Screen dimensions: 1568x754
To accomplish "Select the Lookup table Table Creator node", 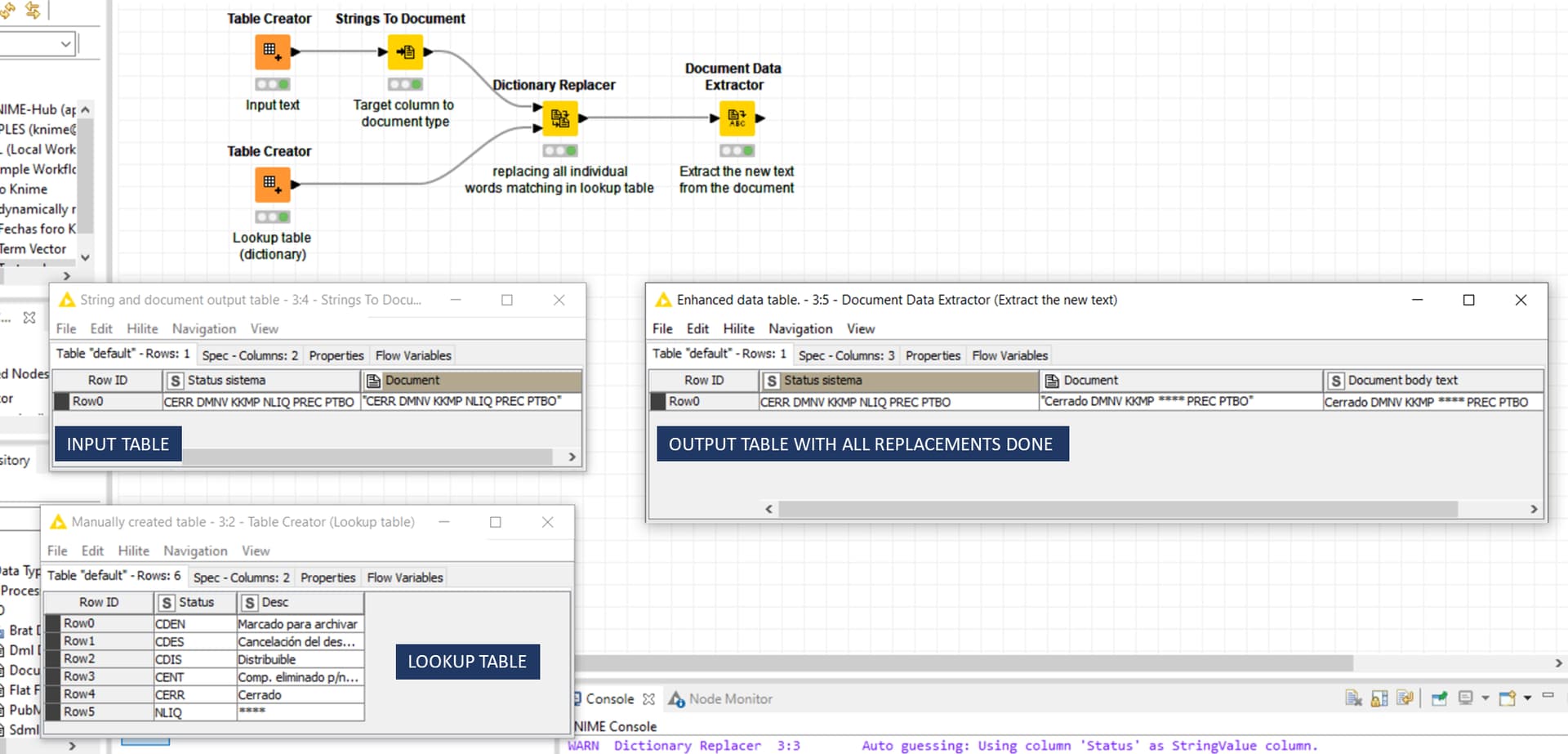I will pos(272,185).
